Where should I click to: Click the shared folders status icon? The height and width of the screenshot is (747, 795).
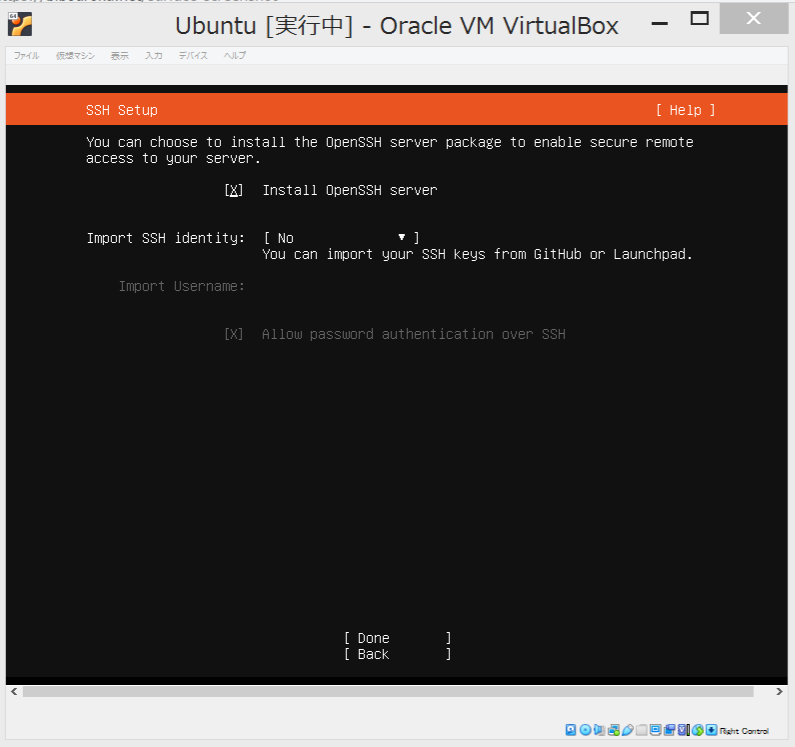pyautogui.click(x=642, y=730)
